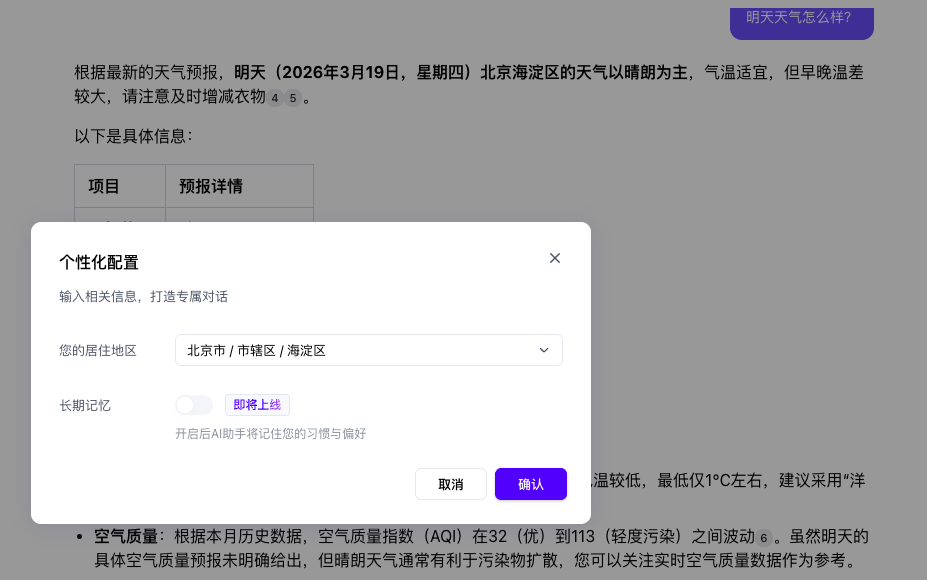Open citation badge 4 in the forecast summary
Screen dimensions: 927x580
(275, 98)
